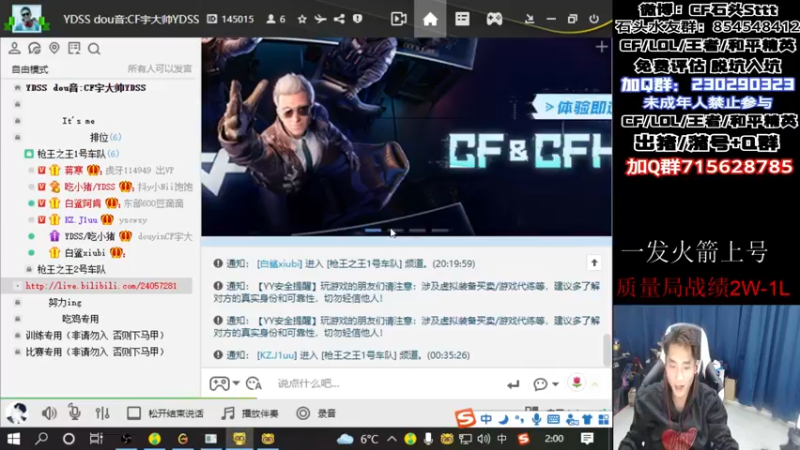Click the airplane invite icon

click(320, 19)
